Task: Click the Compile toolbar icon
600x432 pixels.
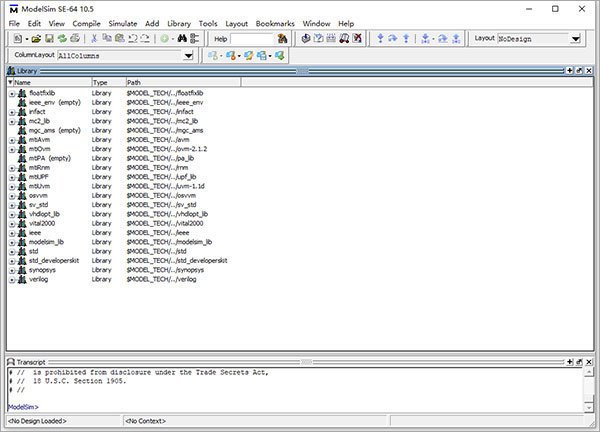Action: [x=306, y=39]
